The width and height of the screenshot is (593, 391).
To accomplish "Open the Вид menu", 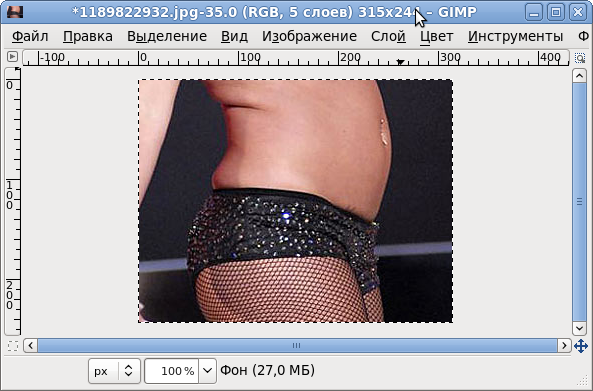I will coord(234,36).
